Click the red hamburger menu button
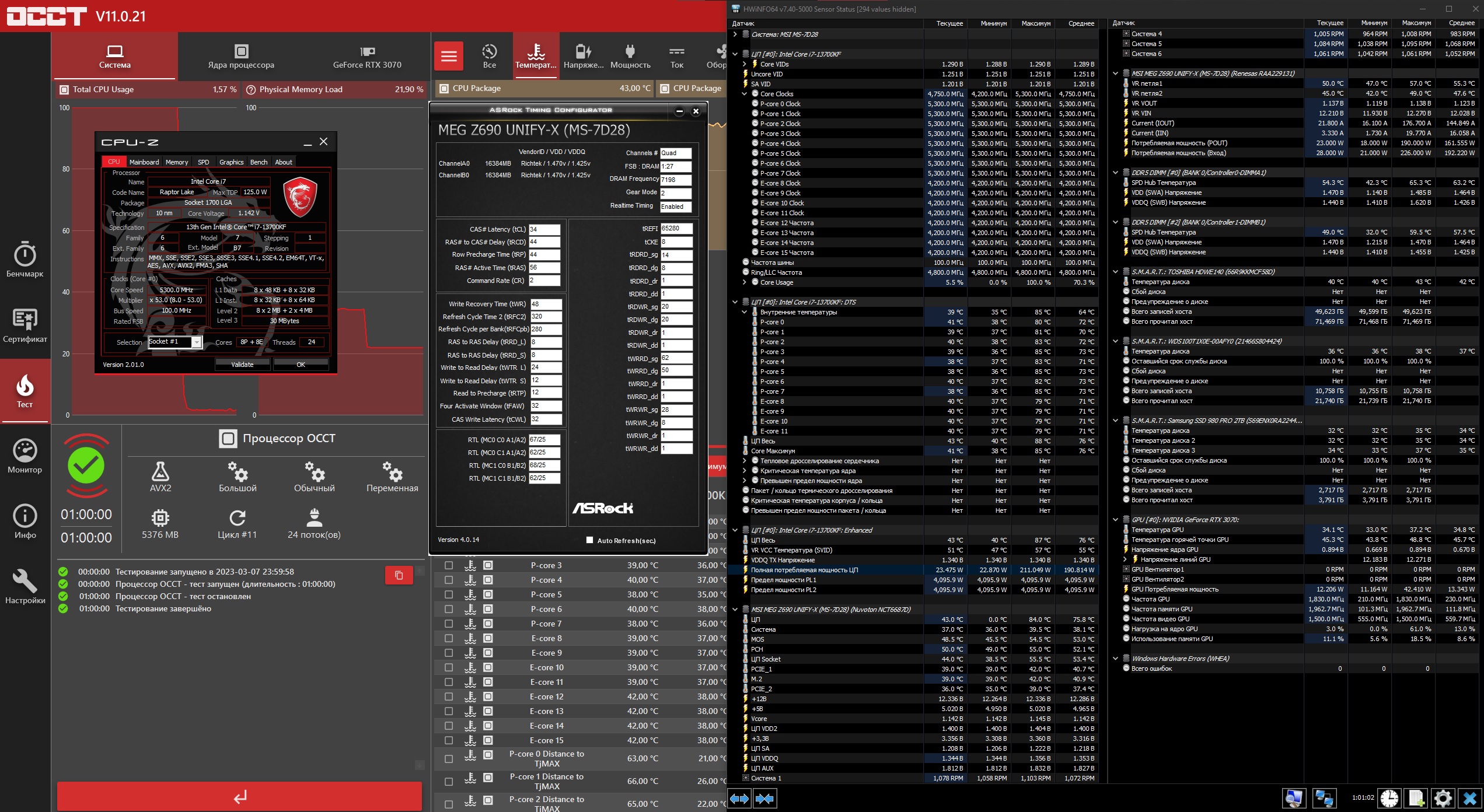This screenshot has height=812, width=1484. point(448,56)
